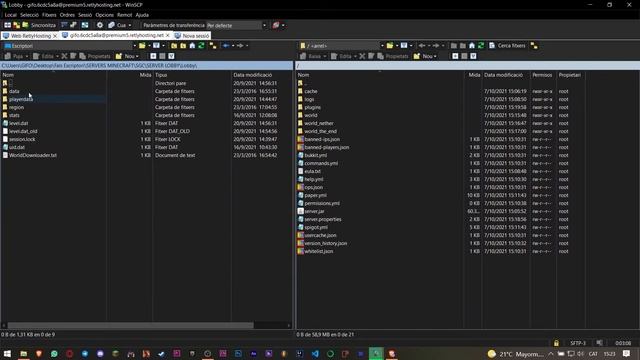
Task: Select the world_nether folder in remote panel
Action: (319, 123)
